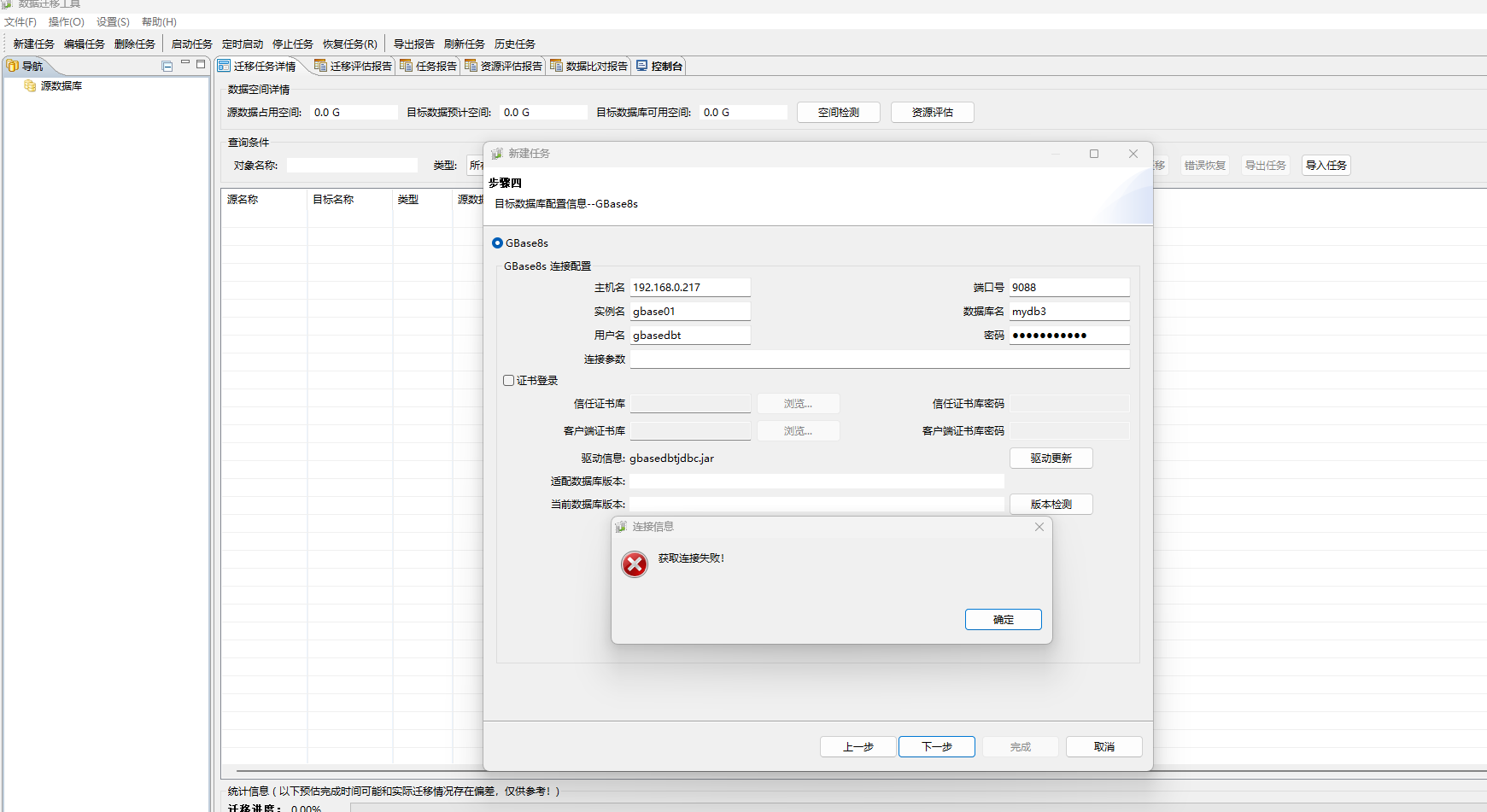Click the 导航 panel folder icon

click(x=13, y=66)
